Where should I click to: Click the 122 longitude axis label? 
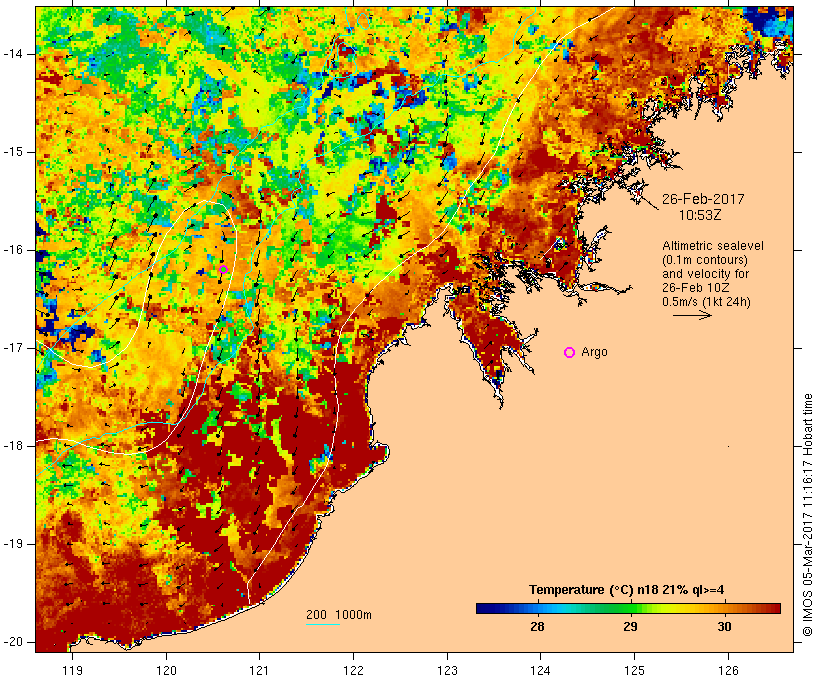click(x=353, y=670)
